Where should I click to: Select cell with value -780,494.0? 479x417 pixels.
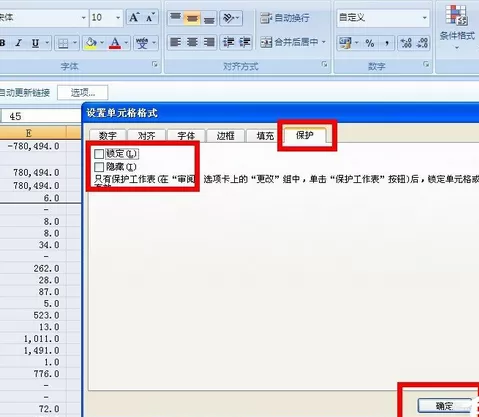(x=33, y=146)
